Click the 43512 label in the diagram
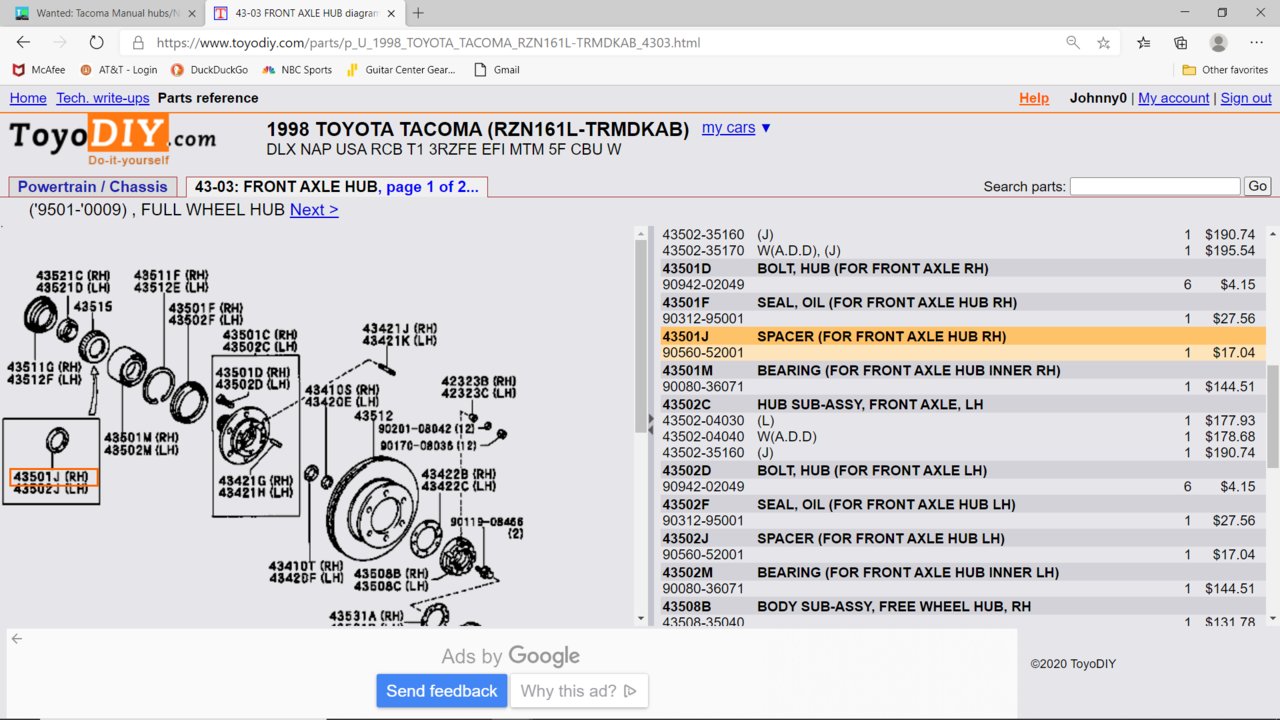 click(375, 415)
